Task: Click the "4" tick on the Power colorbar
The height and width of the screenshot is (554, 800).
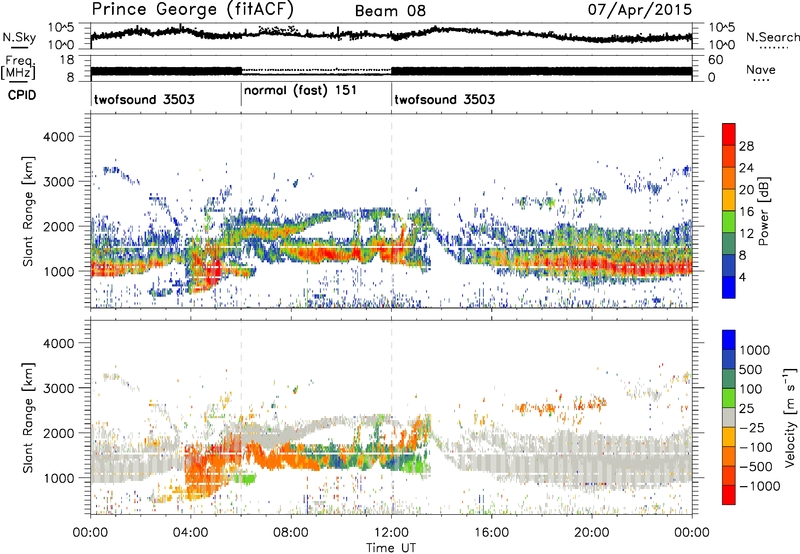Action: (742, 278)
